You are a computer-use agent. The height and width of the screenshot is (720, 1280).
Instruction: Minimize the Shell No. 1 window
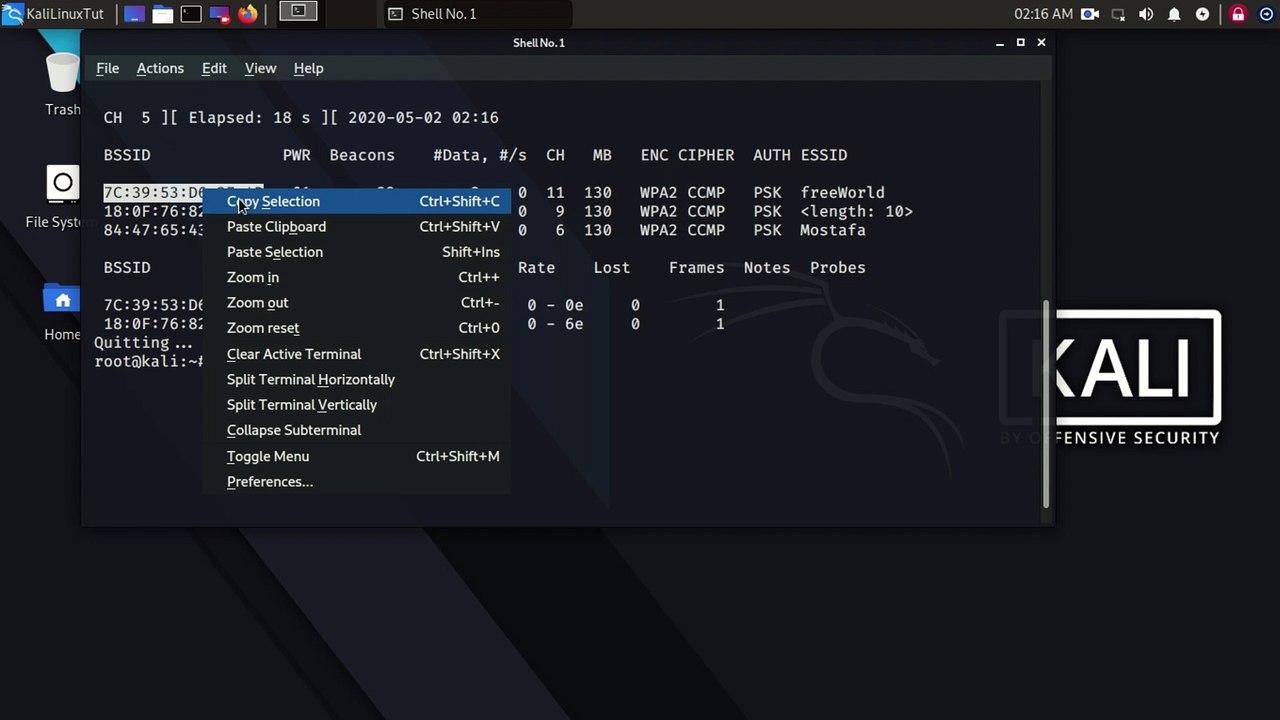coord(1000,43)
